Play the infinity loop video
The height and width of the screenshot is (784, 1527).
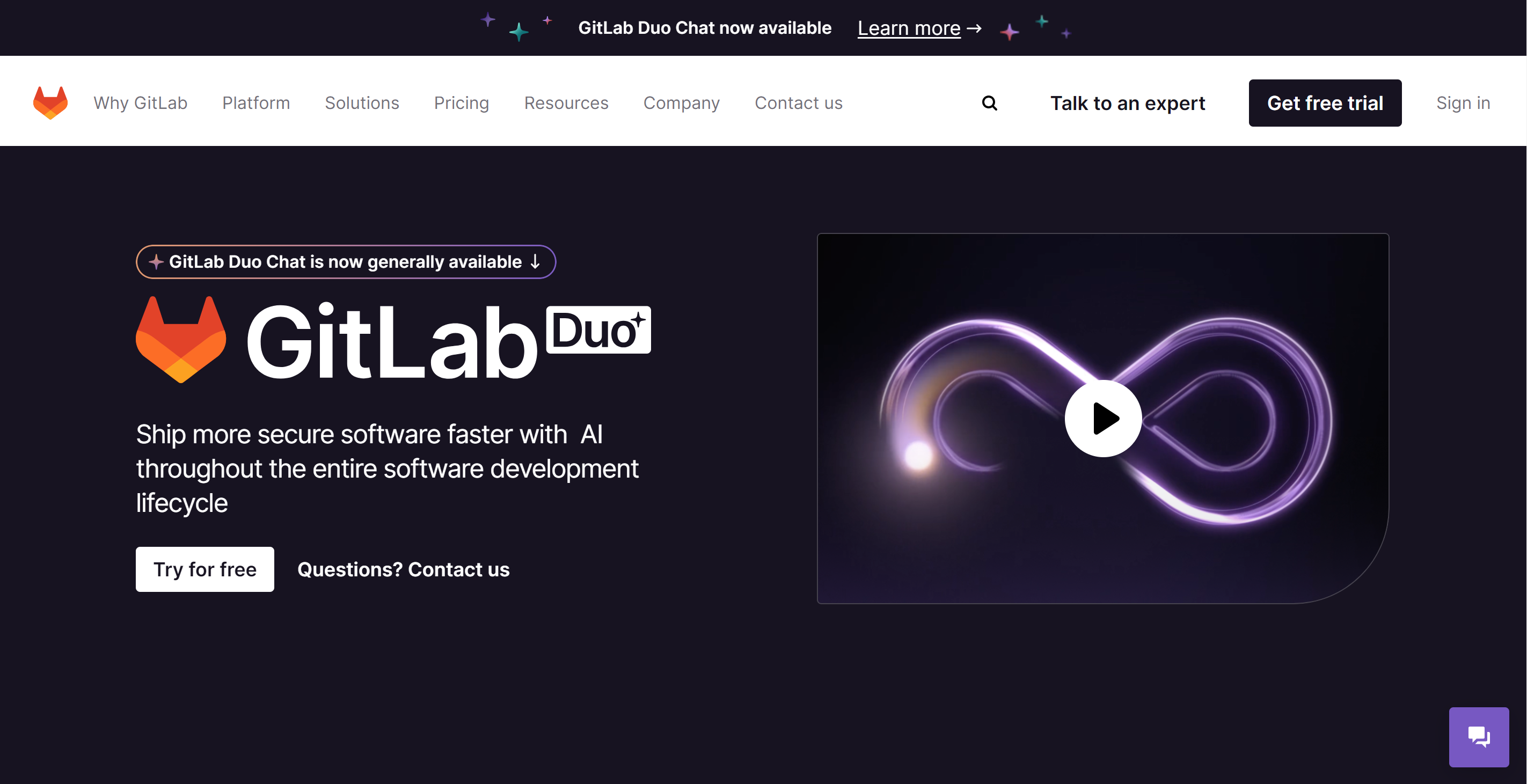(1103, 419)
